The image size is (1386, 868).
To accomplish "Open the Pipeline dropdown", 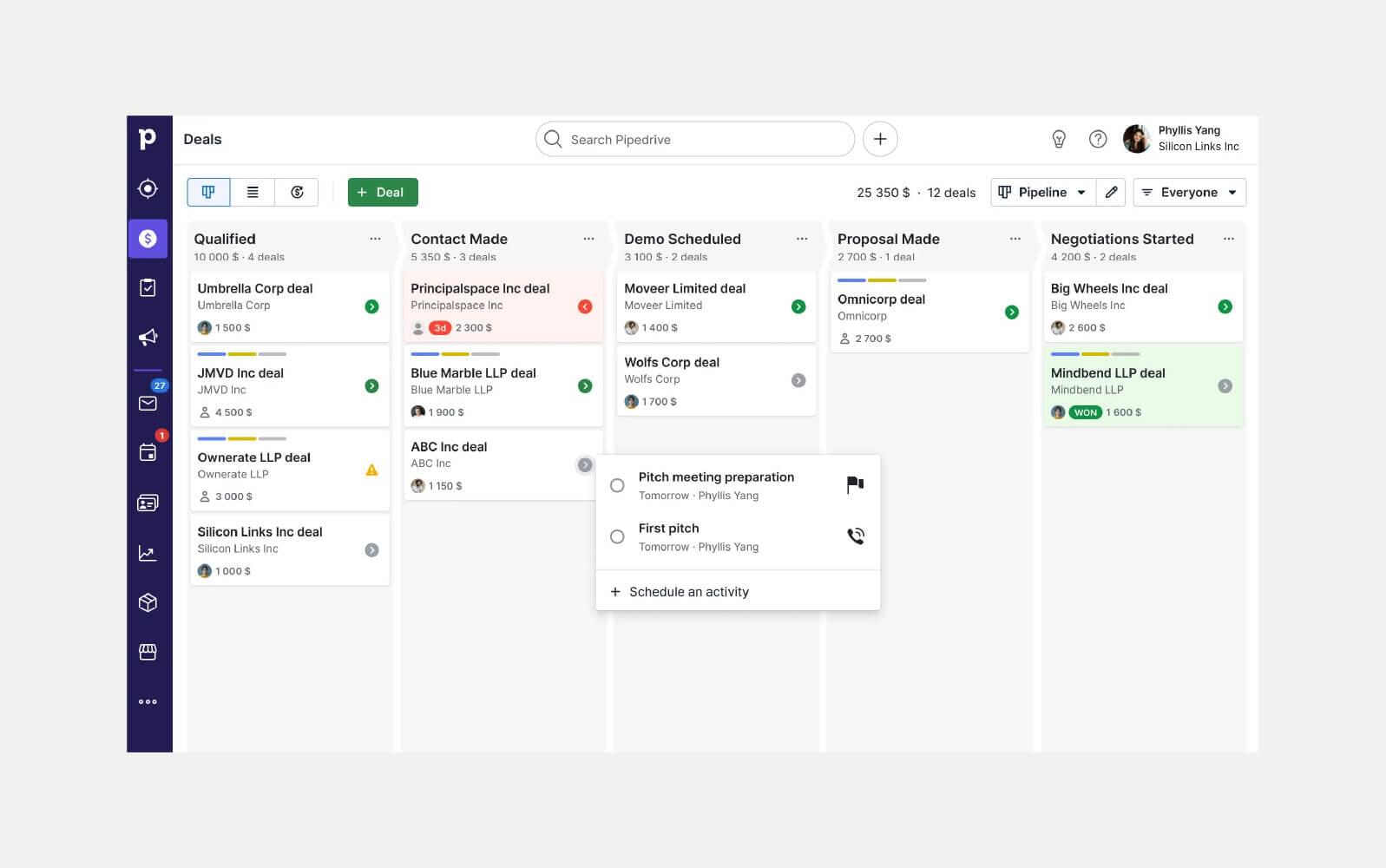I will pyautogui.click(x=1043, y=192).
